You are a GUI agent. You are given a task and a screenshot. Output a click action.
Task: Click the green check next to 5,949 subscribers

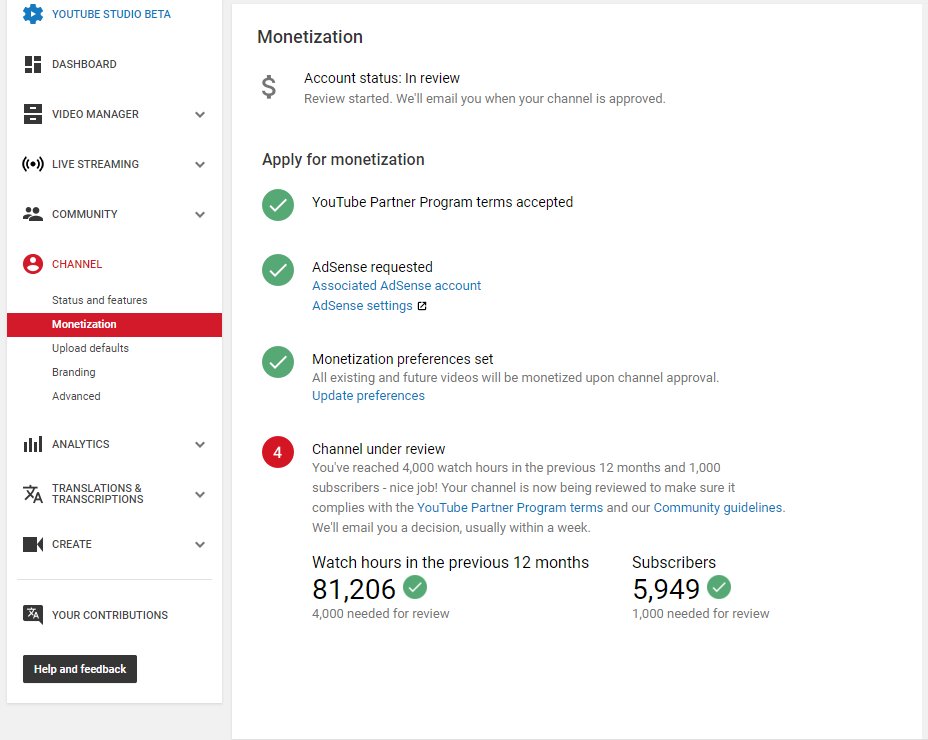point(719,587)
